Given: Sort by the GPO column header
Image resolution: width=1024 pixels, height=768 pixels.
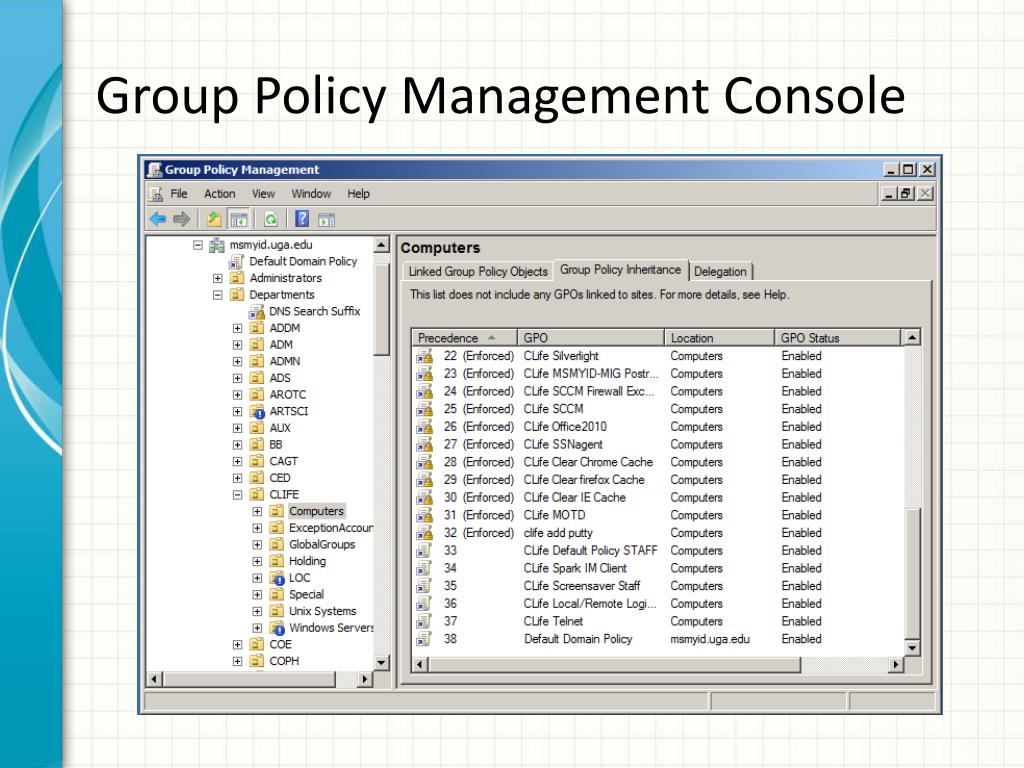Looking at the screenshot, I should point(591,338).
